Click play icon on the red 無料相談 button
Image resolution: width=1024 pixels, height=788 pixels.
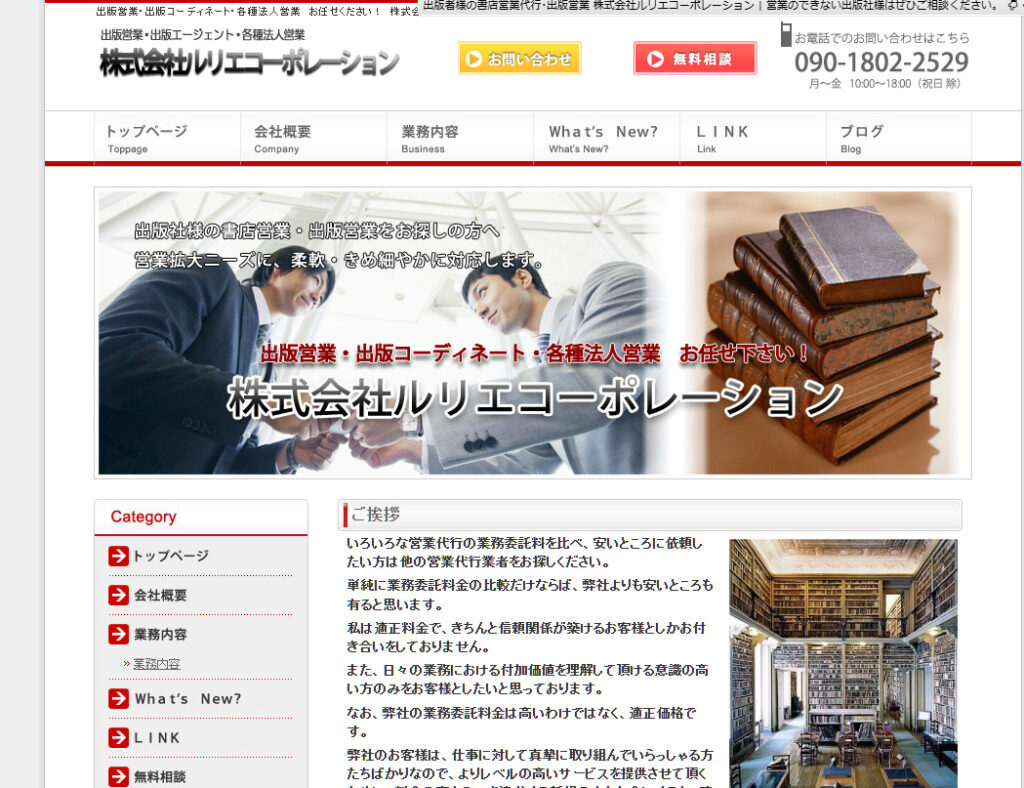pos(655,59)
